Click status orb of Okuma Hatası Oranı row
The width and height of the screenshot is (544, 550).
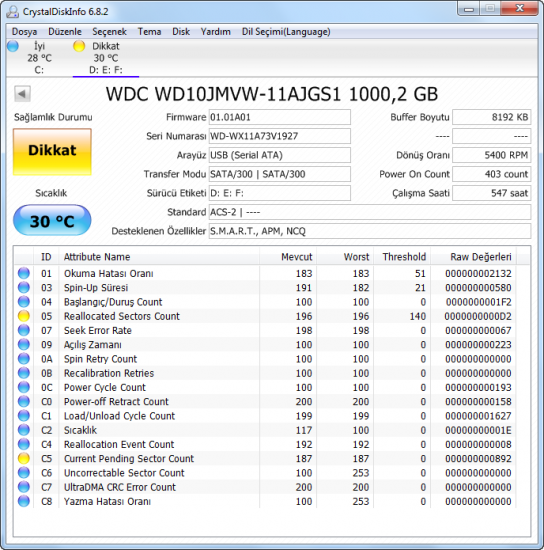(24, 273)
